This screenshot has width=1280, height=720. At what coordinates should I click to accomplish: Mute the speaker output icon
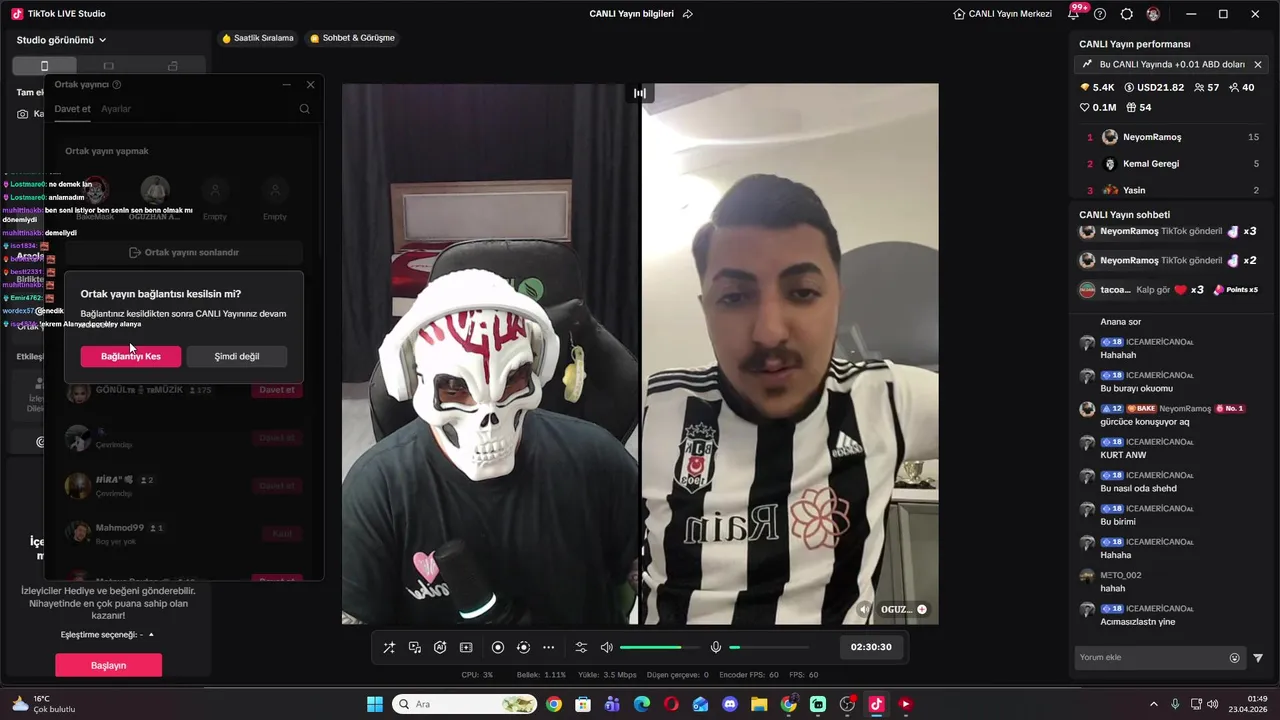click(x=607, y=647)
